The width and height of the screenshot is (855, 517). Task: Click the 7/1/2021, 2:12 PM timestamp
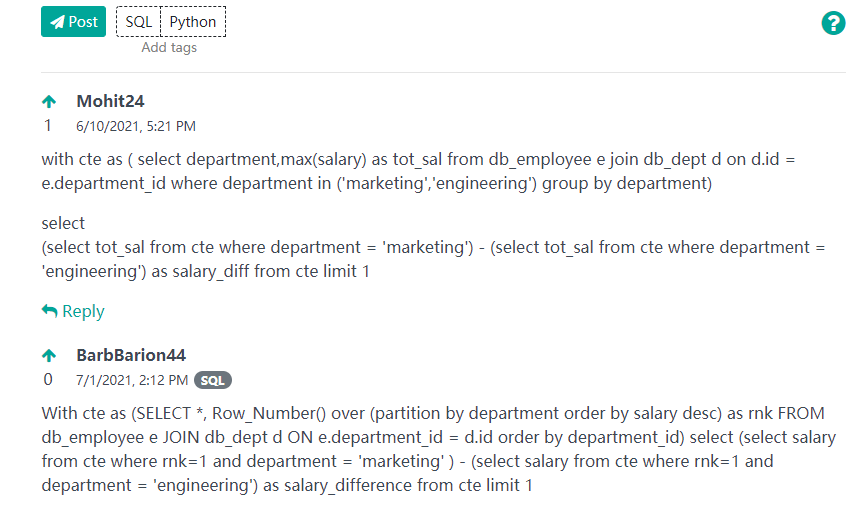132,380
